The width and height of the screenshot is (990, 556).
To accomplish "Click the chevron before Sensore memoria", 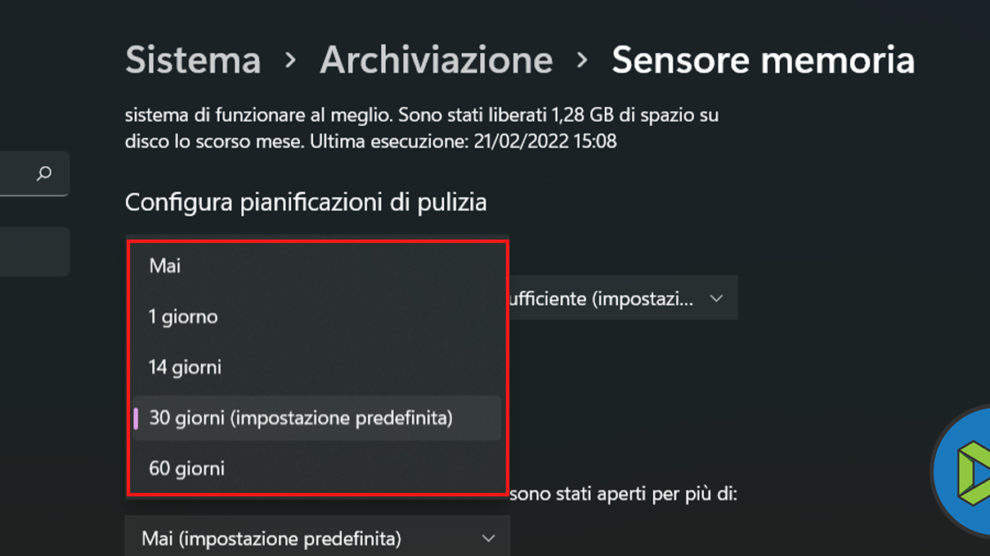I will coord(582,60).
